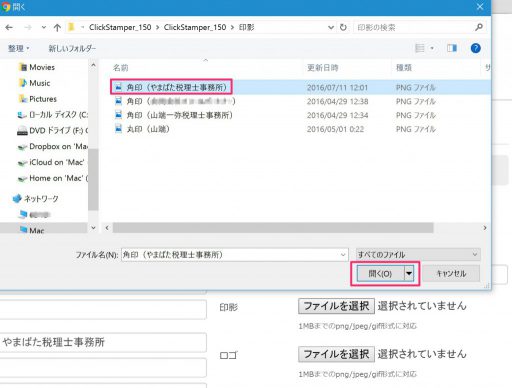Sort by 名前 column header
This screenshot has width=512, height=388.
click(121, 68)
